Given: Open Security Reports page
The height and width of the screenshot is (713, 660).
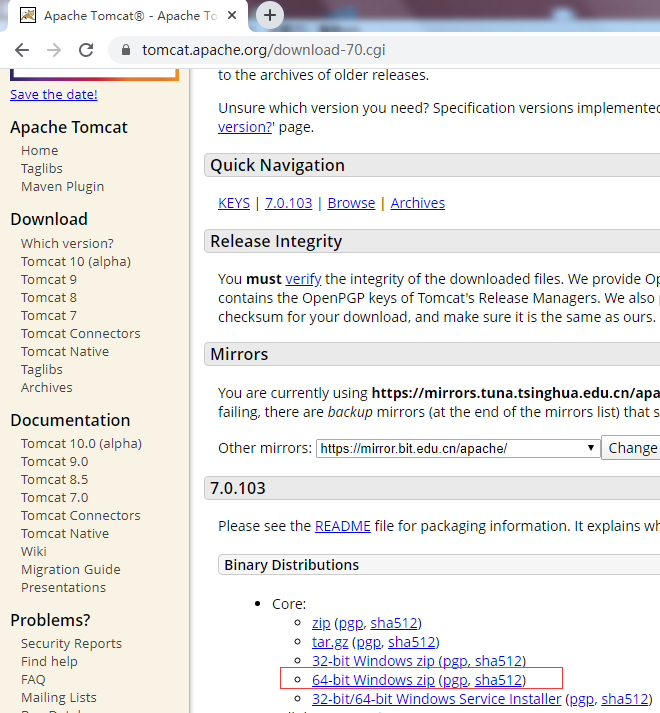Looking at the screenshot, I should (71, 643).
